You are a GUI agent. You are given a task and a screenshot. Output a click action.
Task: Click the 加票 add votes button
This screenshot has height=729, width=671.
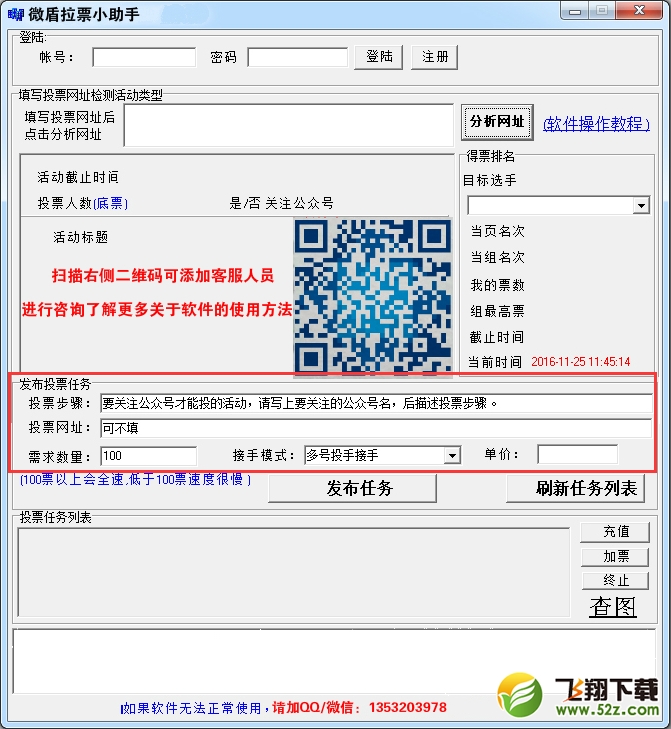615,557
